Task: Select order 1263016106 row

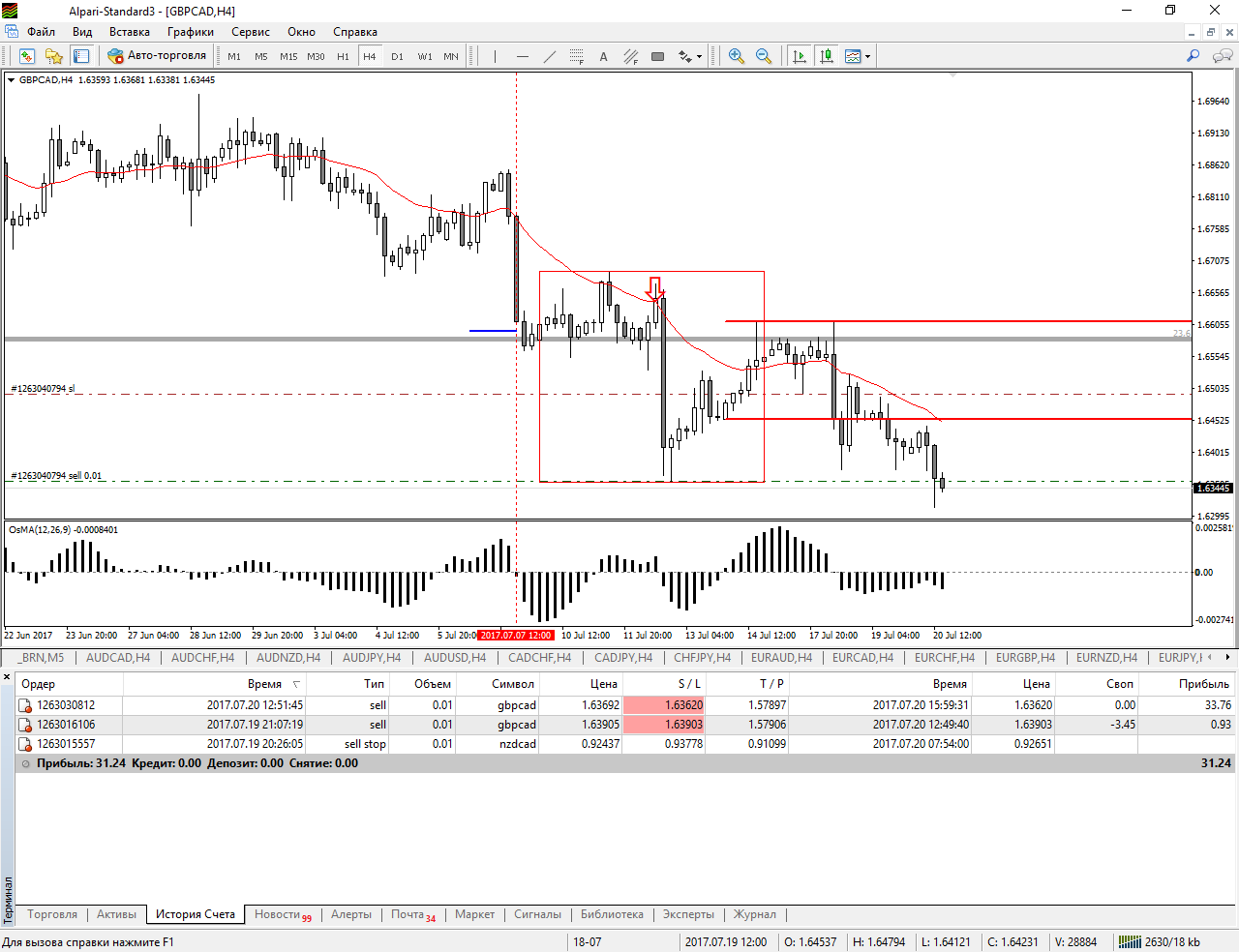Action: tap(625, 725)
